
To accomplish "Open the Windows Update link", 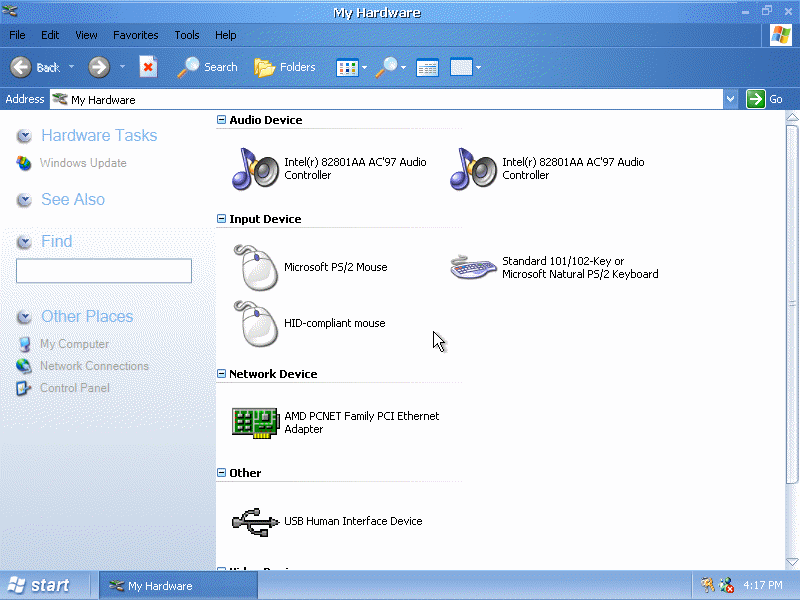I will click(x=83, y=163).
